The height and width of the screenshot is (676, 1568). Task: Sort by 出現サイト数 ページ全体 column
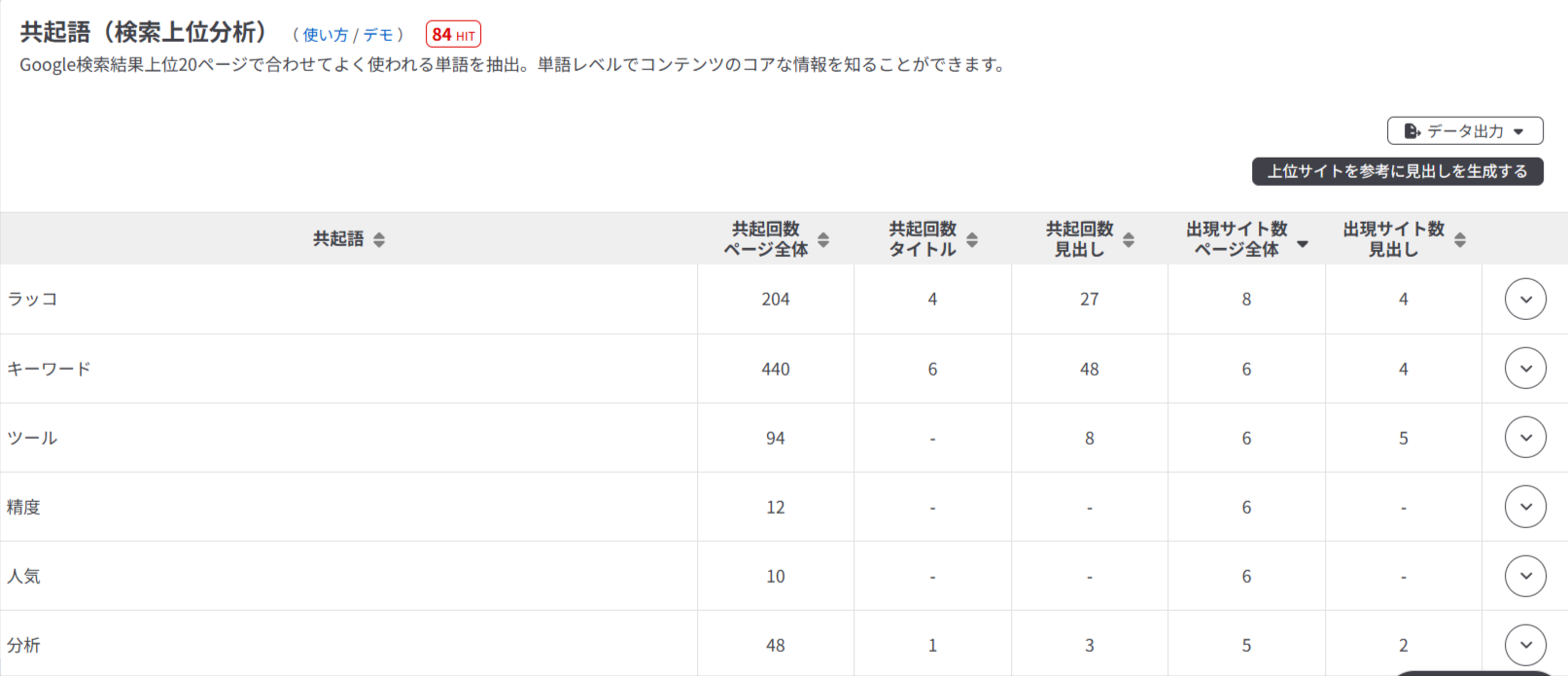pos(1303,243)
